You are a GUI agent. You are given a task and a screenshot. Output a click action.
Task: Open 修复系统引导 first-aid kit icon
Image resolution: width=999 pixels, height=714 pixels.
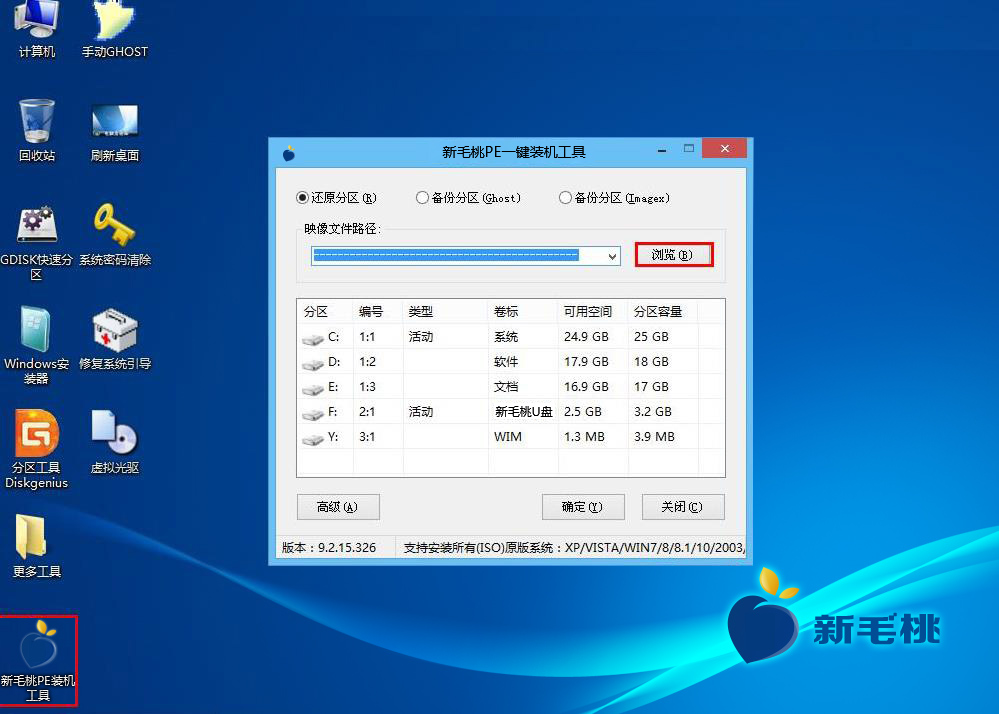click(115, 339)
